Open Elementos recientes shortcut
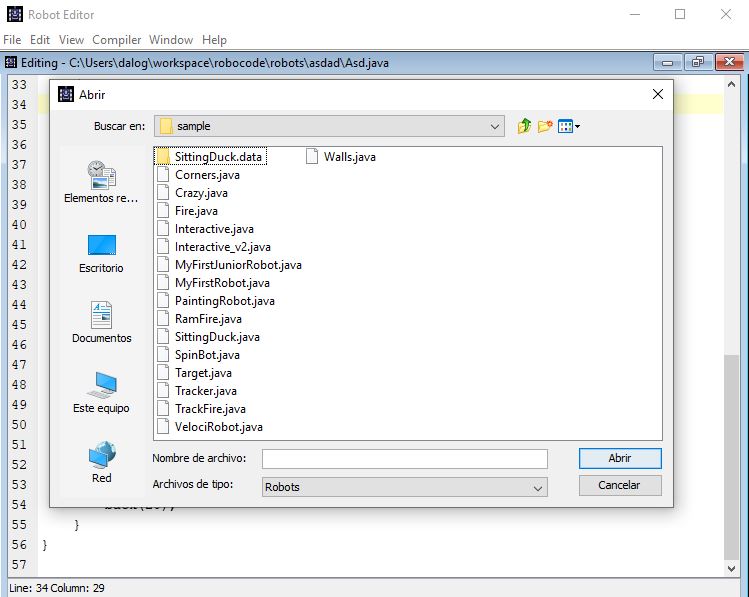 (x=101, y=181)
